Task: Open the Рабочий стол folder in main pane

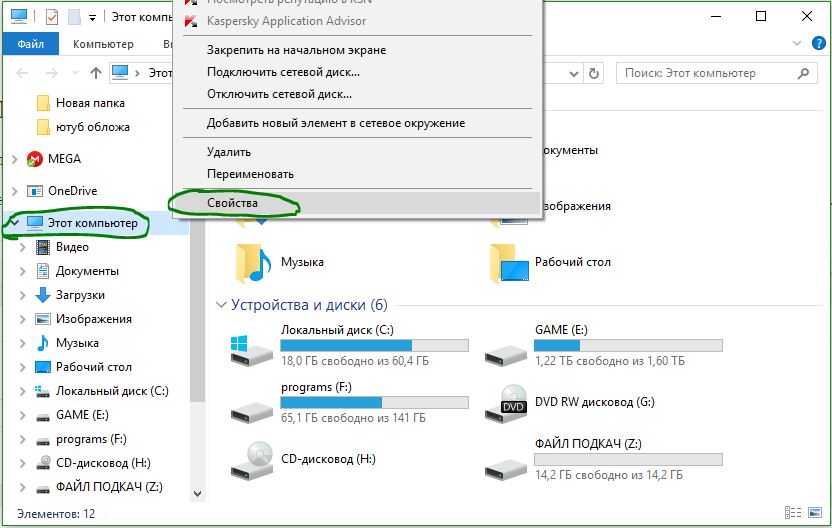Action: point(551,263)
